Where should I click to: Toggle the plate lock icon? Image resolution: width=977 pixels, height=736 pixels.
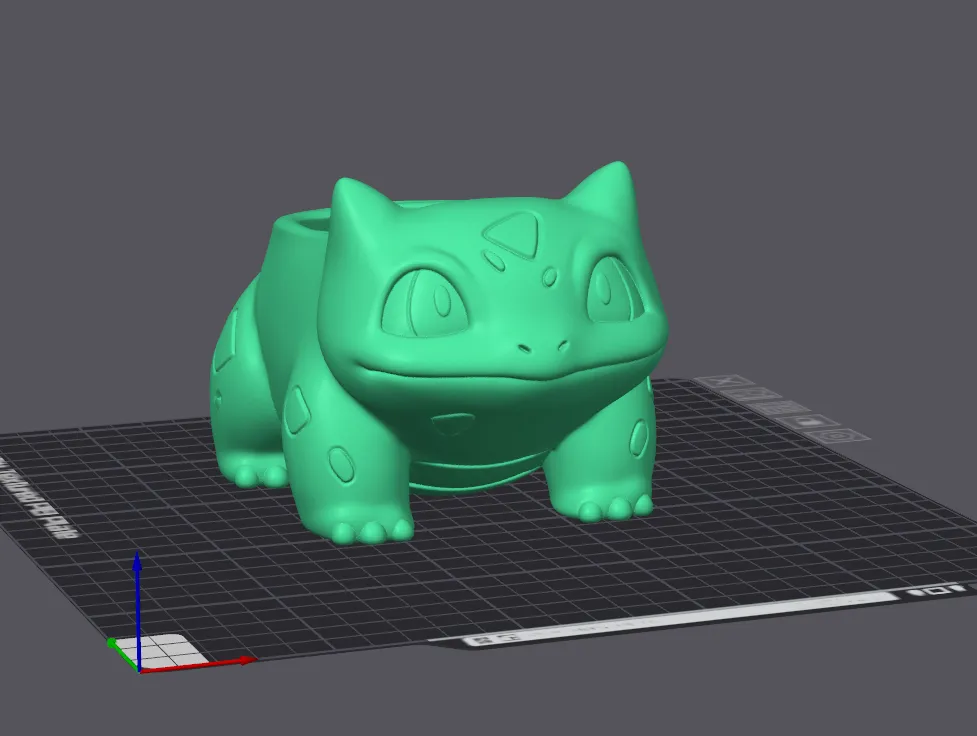coord(808,421)
